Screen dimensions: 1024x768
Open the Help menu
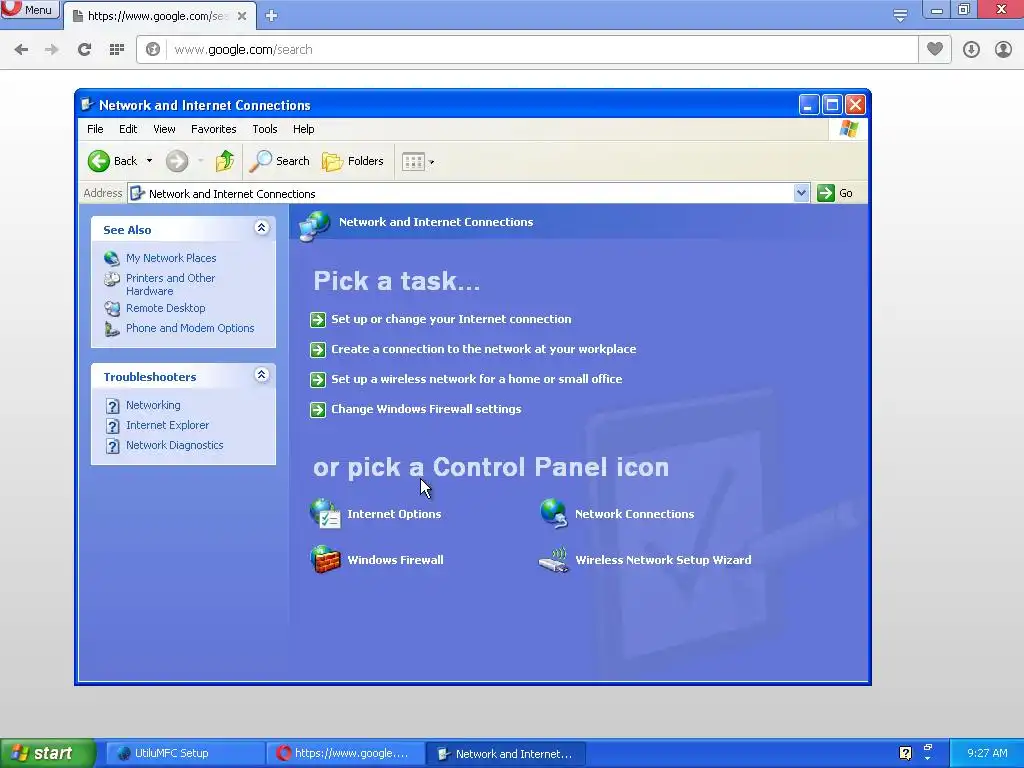pos(303,129)
